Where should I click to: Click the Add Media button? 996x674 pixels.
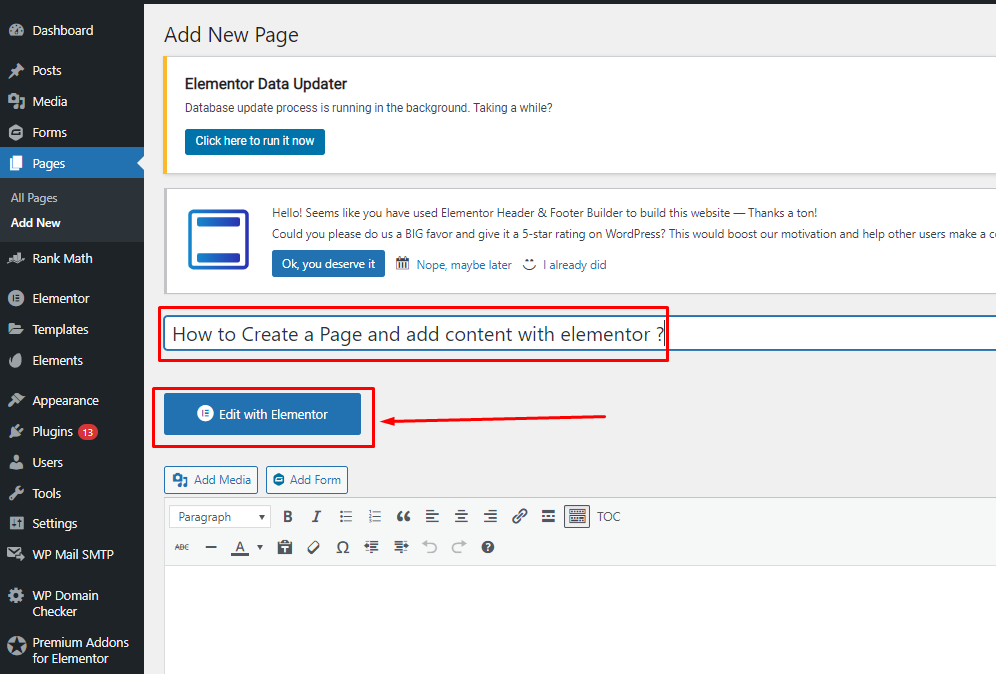(x=211, y=480)
